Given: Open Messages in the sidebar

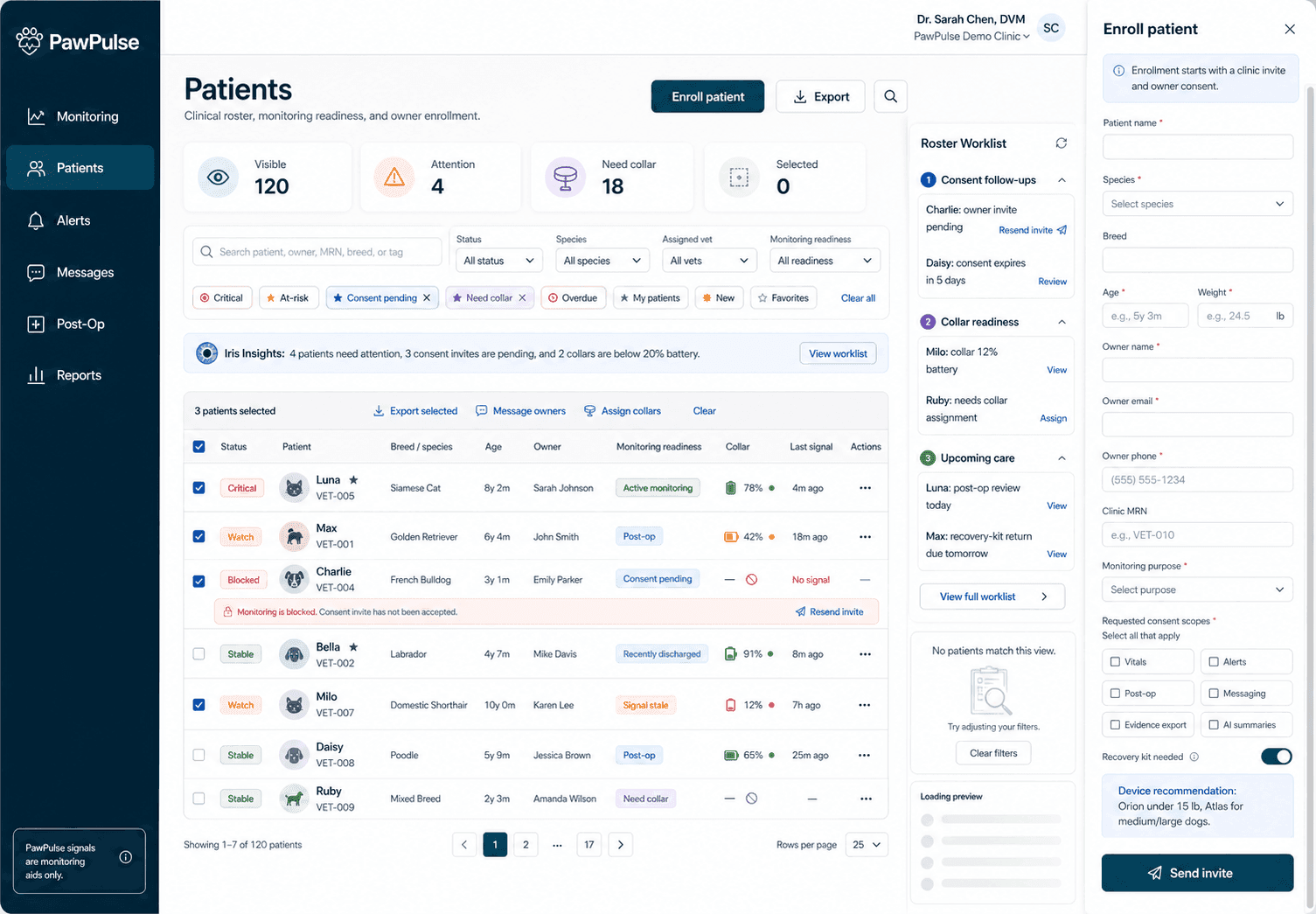Looking at the screenshot, I should click(80, 272).
